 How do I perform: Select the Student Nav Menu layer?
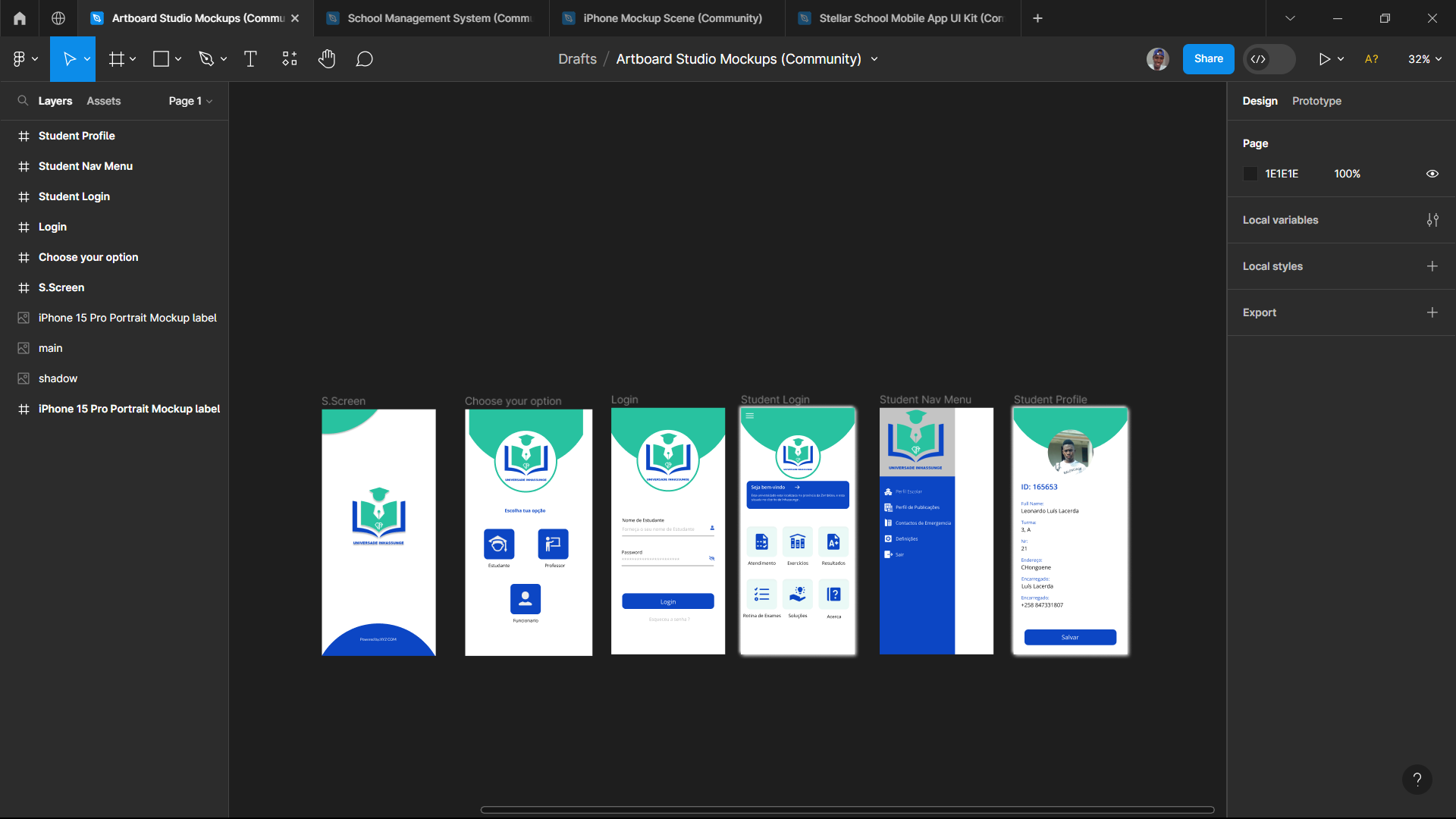(86, 166)
